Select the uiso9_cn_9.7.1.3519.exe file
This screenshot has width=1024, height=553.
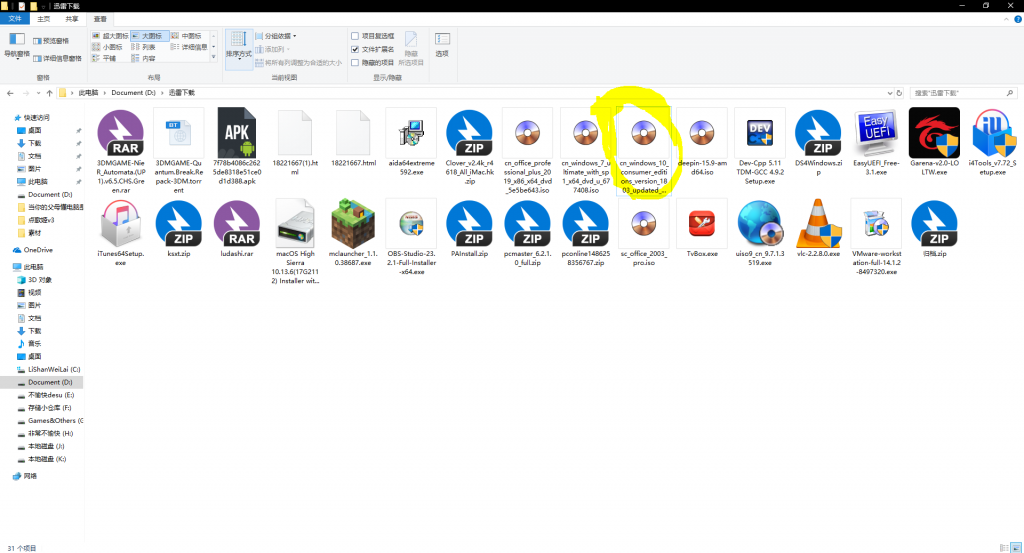click(x=760, y=233)
